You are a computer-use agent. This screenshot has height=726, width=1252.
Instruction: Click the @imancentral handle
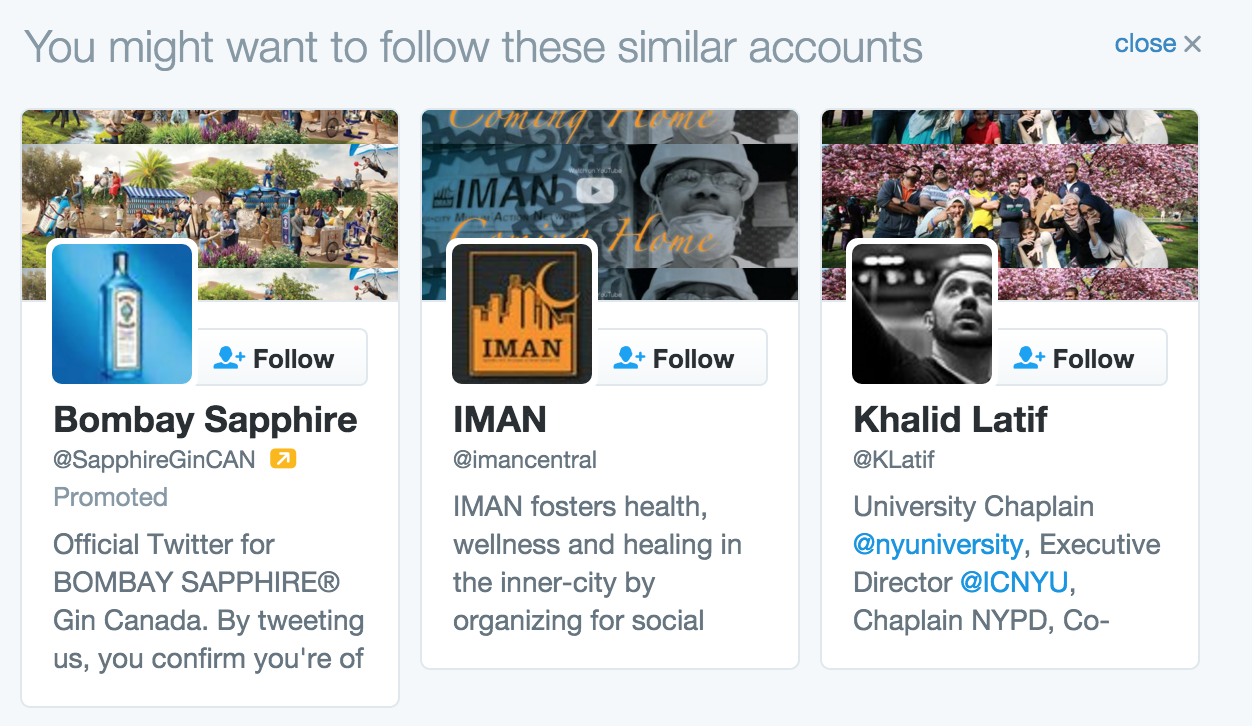pyautogui.click(x=525, y=460)
